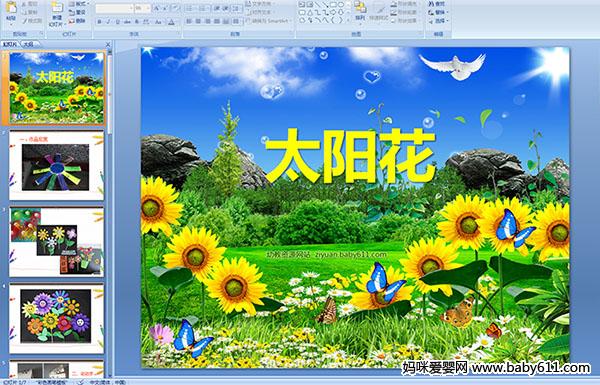Click the Increase List Level icon
The image size is (600, 385).
click(225, 8)
